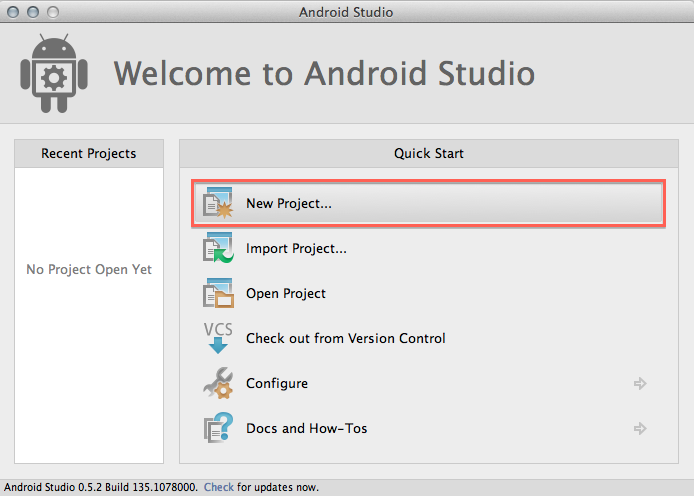Click the Import Project green arrow icon
The height and width of the screenshot is (496, 694).
coord(218,248)
